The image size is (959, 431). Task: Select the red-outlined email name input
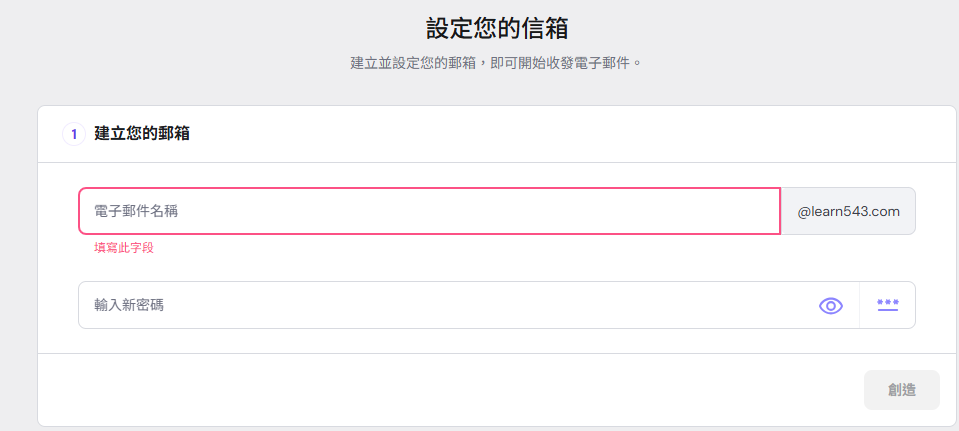[429, 211]
